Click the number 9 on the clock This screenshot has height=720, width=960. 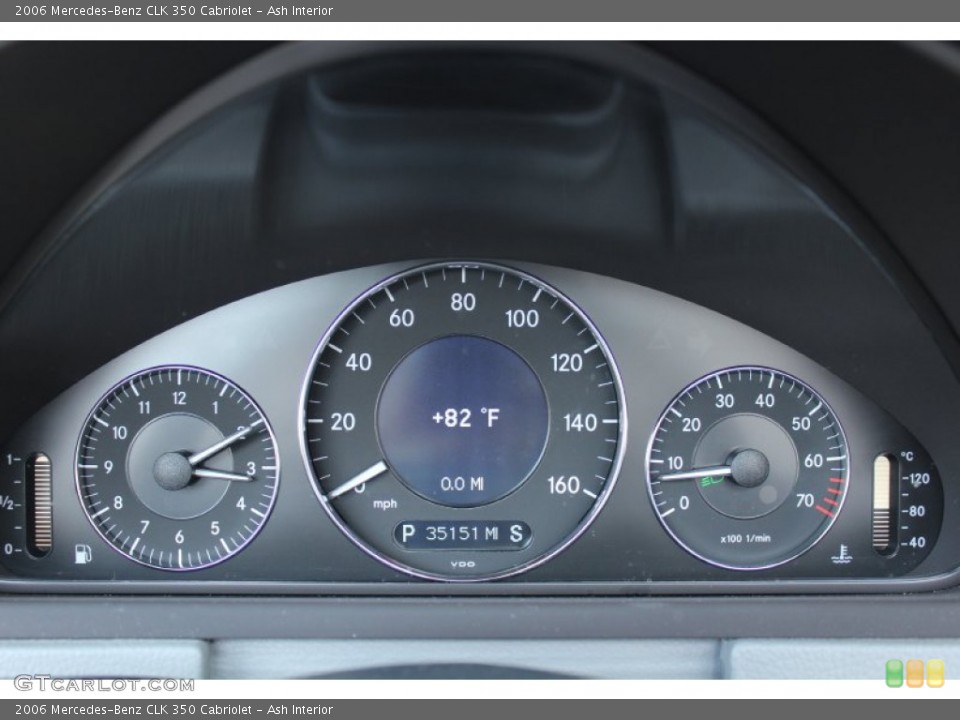click(x=108, y=468)
